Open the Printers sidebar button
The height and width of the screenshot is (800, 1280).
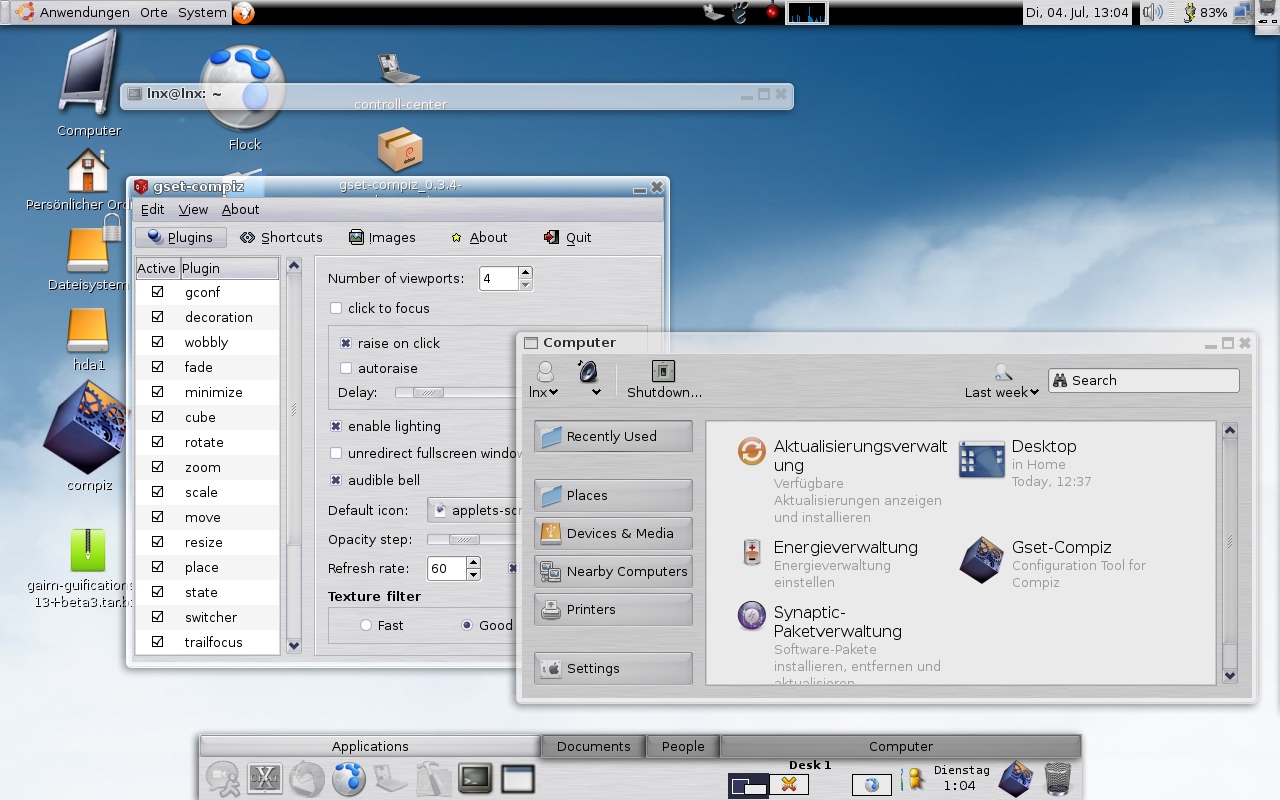click(613, 609)
